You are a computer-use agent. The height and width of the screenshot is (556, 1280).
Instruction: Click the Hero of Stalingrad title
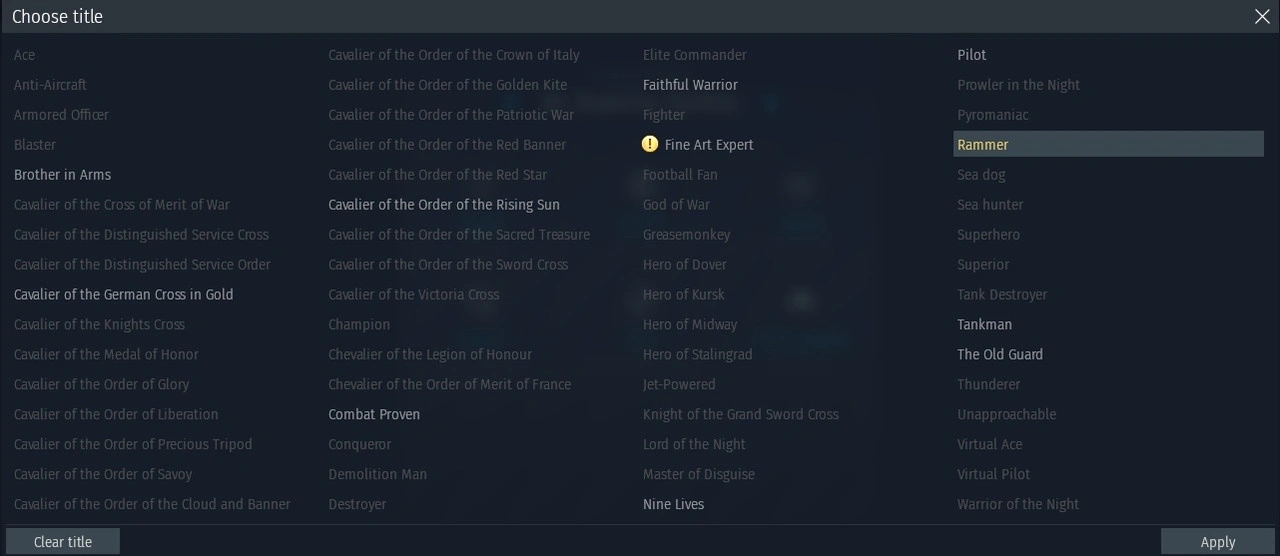tap(697, 355)
